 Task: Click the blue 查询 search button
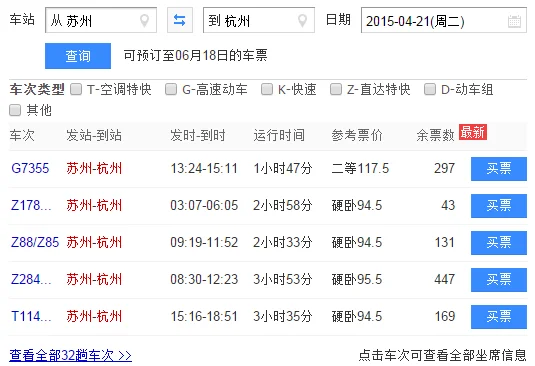tap(78, 56)
